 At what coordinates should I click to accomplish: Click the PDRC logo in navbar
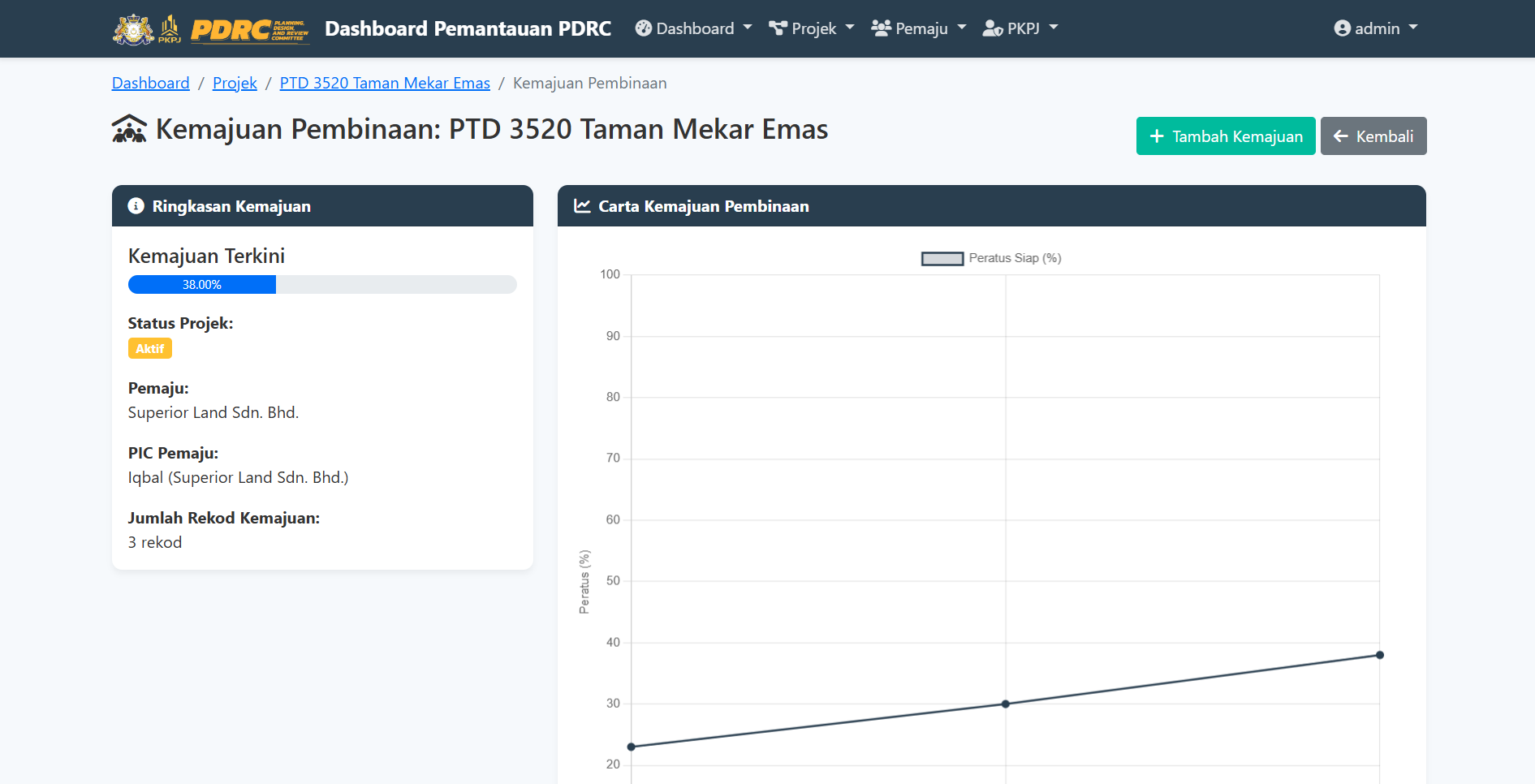(249, 29)
